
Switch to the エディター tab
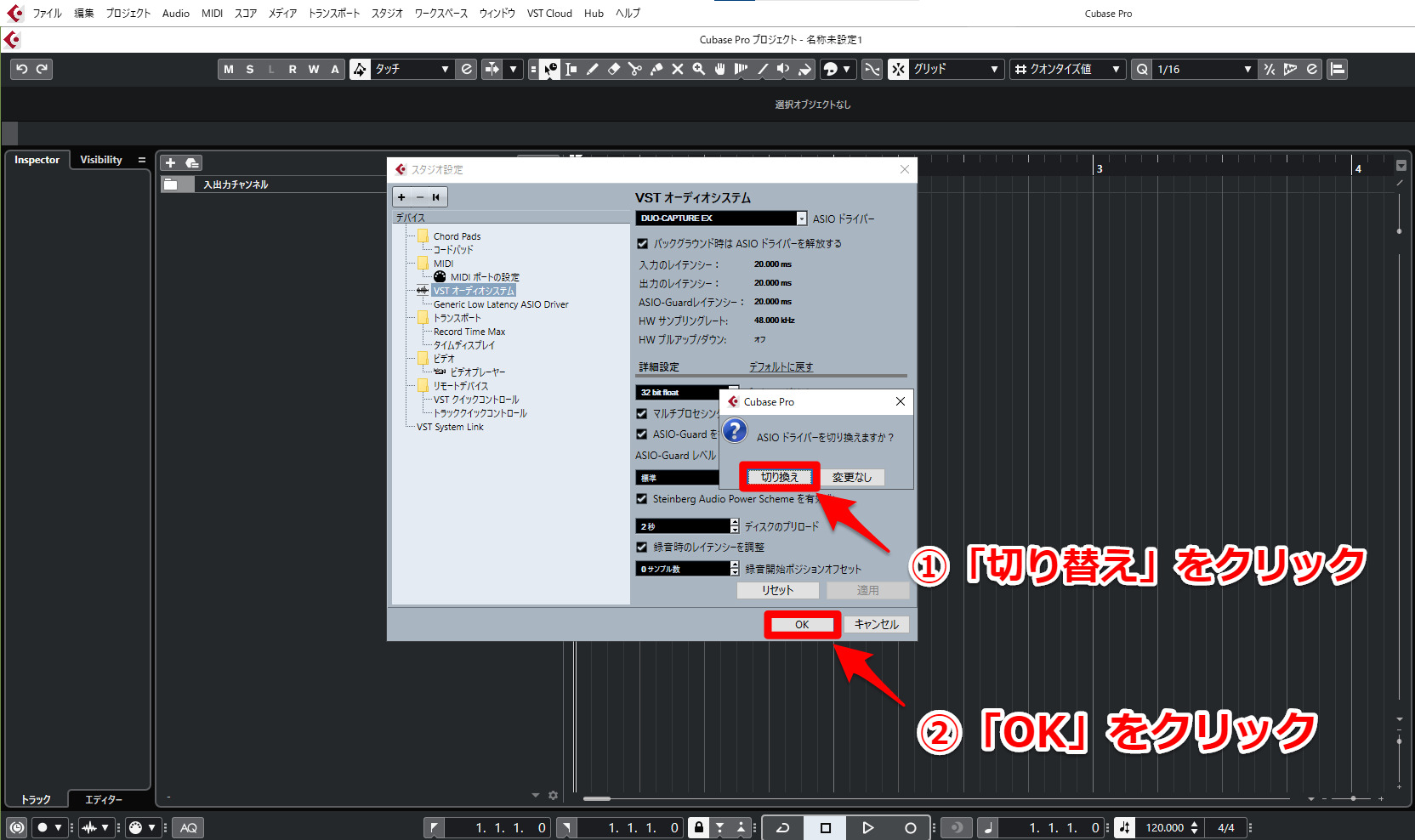(x=104, y=799)
